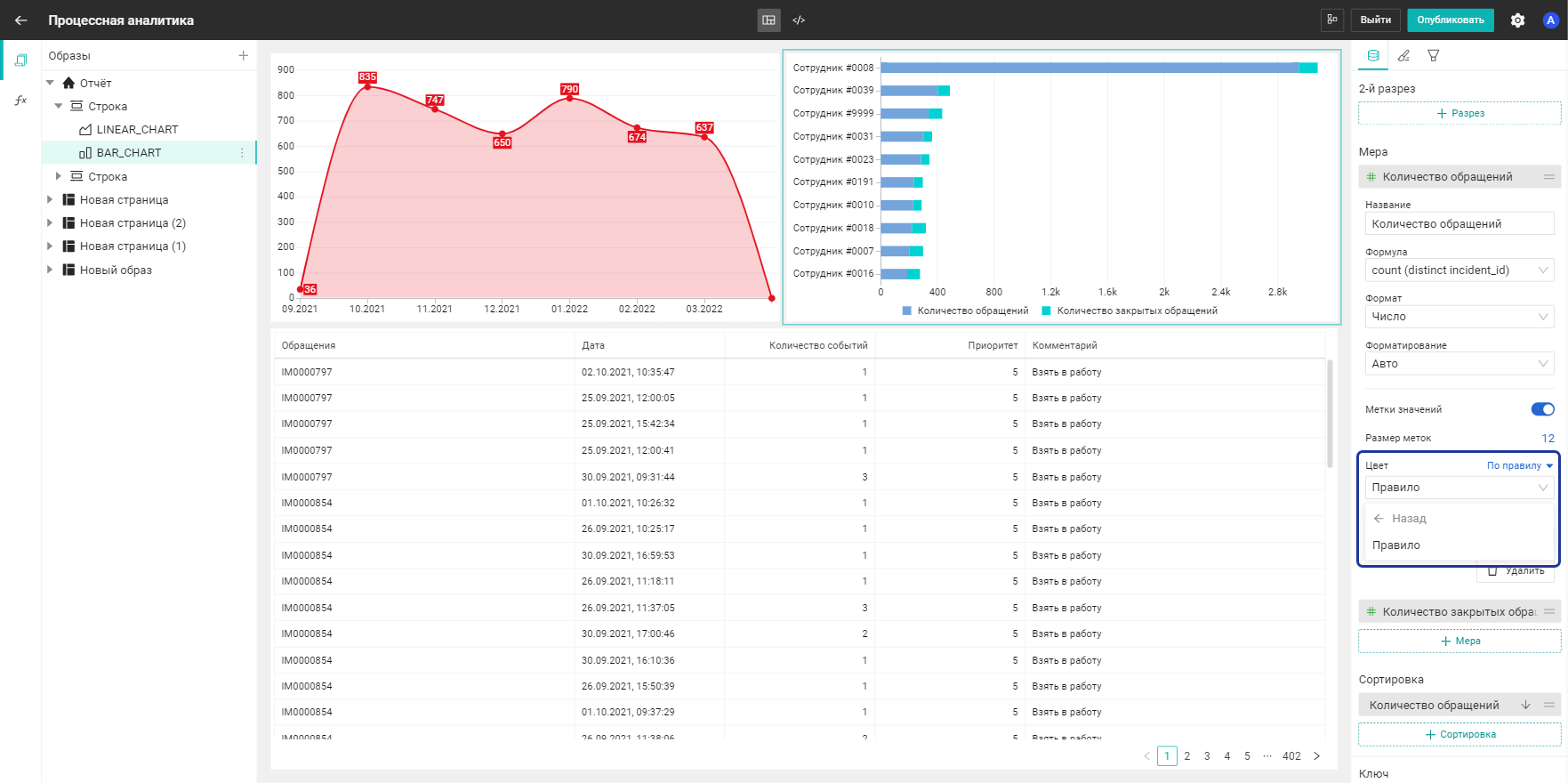Edit the Название input field
1568x783 pixels.
pos(1459,224)
